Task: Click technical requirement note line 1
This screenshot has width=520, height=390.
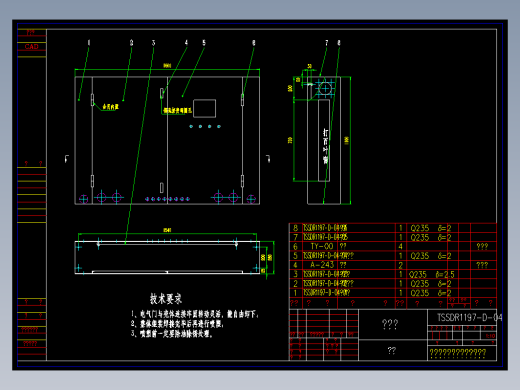Action: [195, 314]
